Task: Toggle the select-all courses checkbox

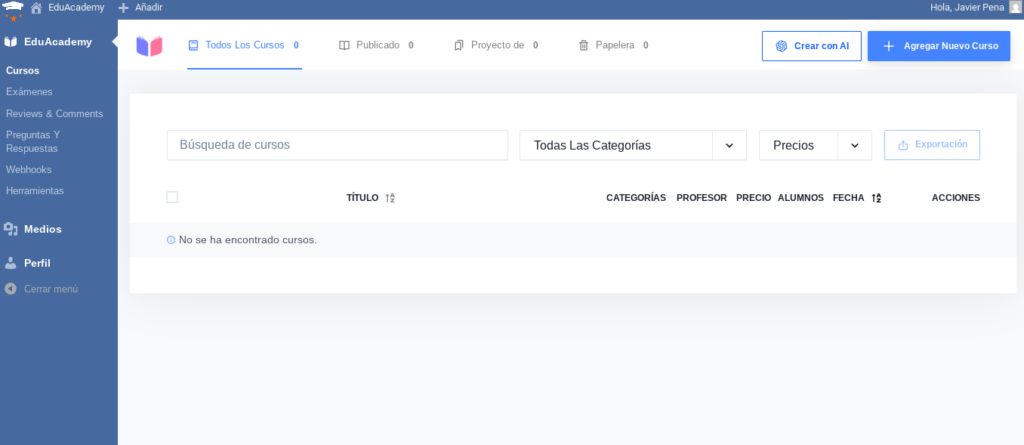Action: (172, 197)
